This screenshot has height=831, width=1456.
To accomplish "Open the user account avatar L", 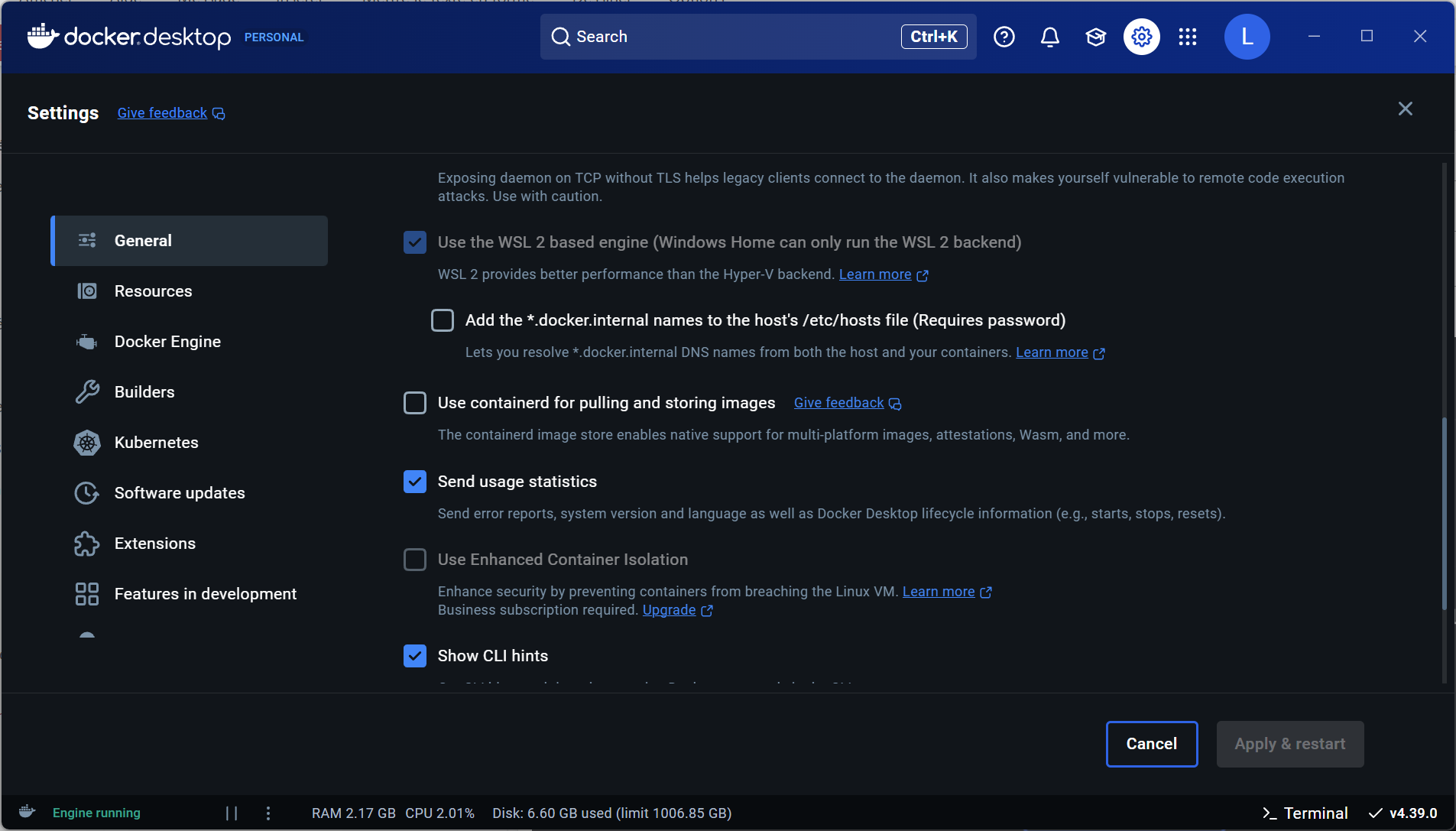I will pos(1247,37).
